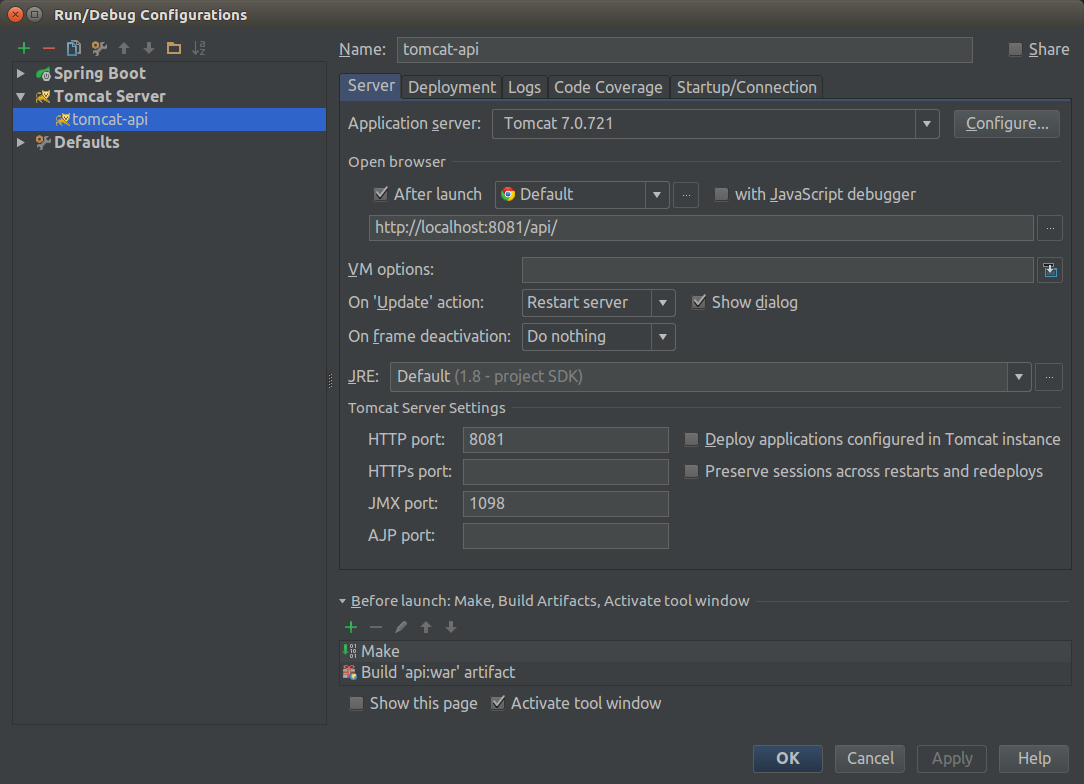Browse for browser with ellipsis next to Default

[686, 195]
